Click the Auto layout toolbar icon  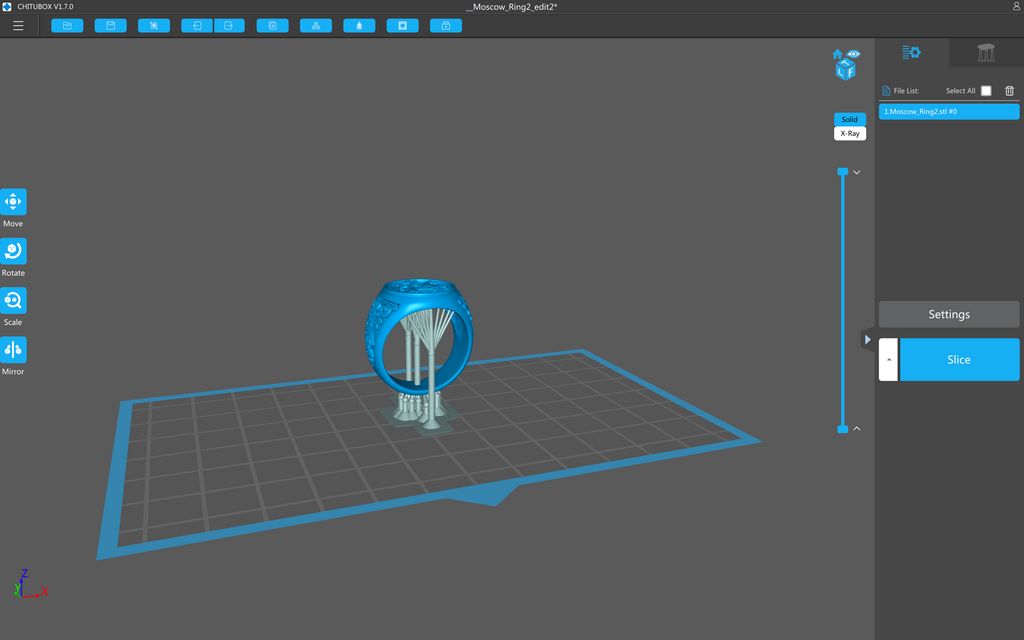pyautogui.click(x=316, y=25)
